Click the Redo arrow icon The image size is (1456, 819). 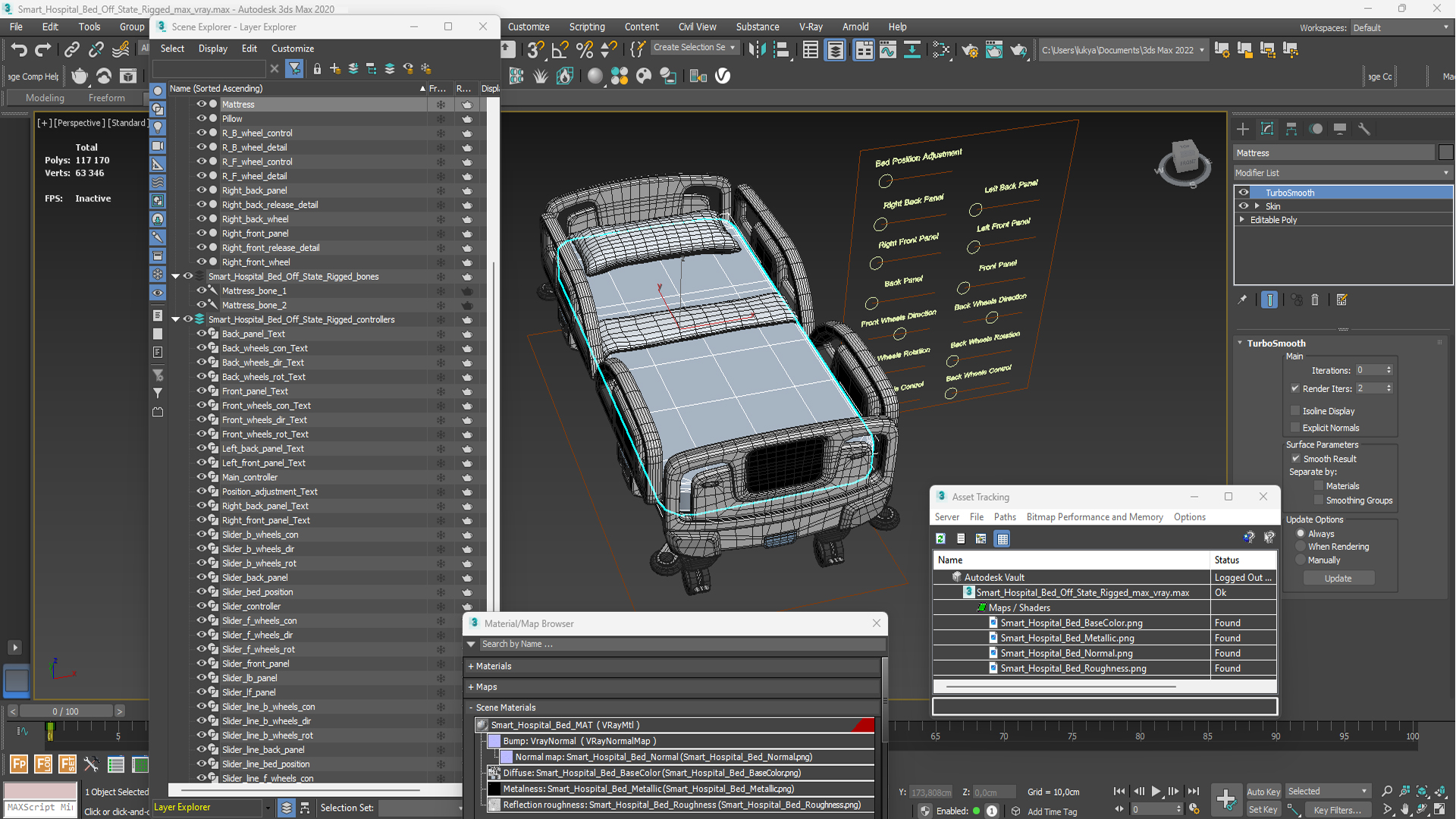(43, 50)
